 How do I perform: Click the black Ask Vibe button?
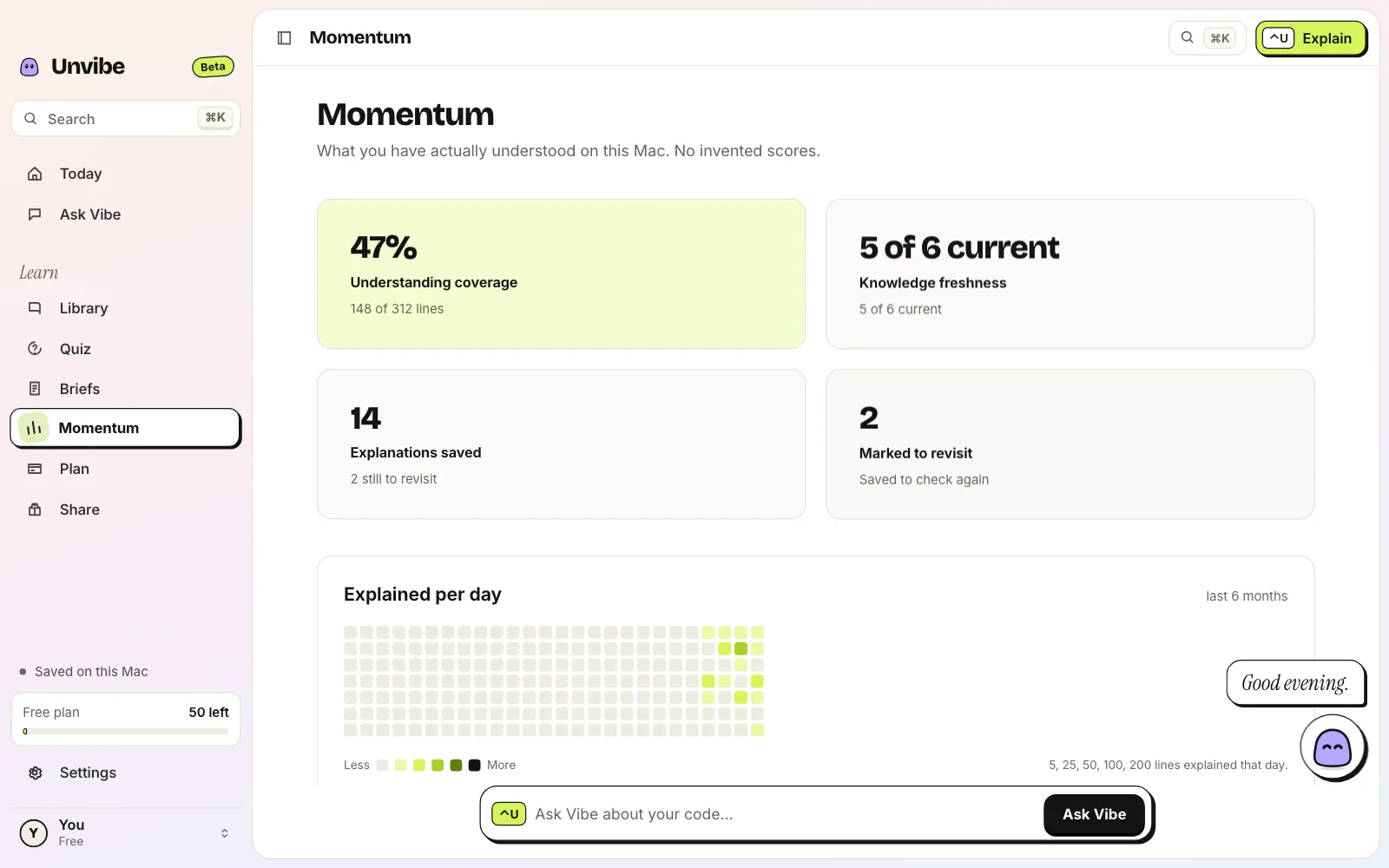pos(1094,814)
